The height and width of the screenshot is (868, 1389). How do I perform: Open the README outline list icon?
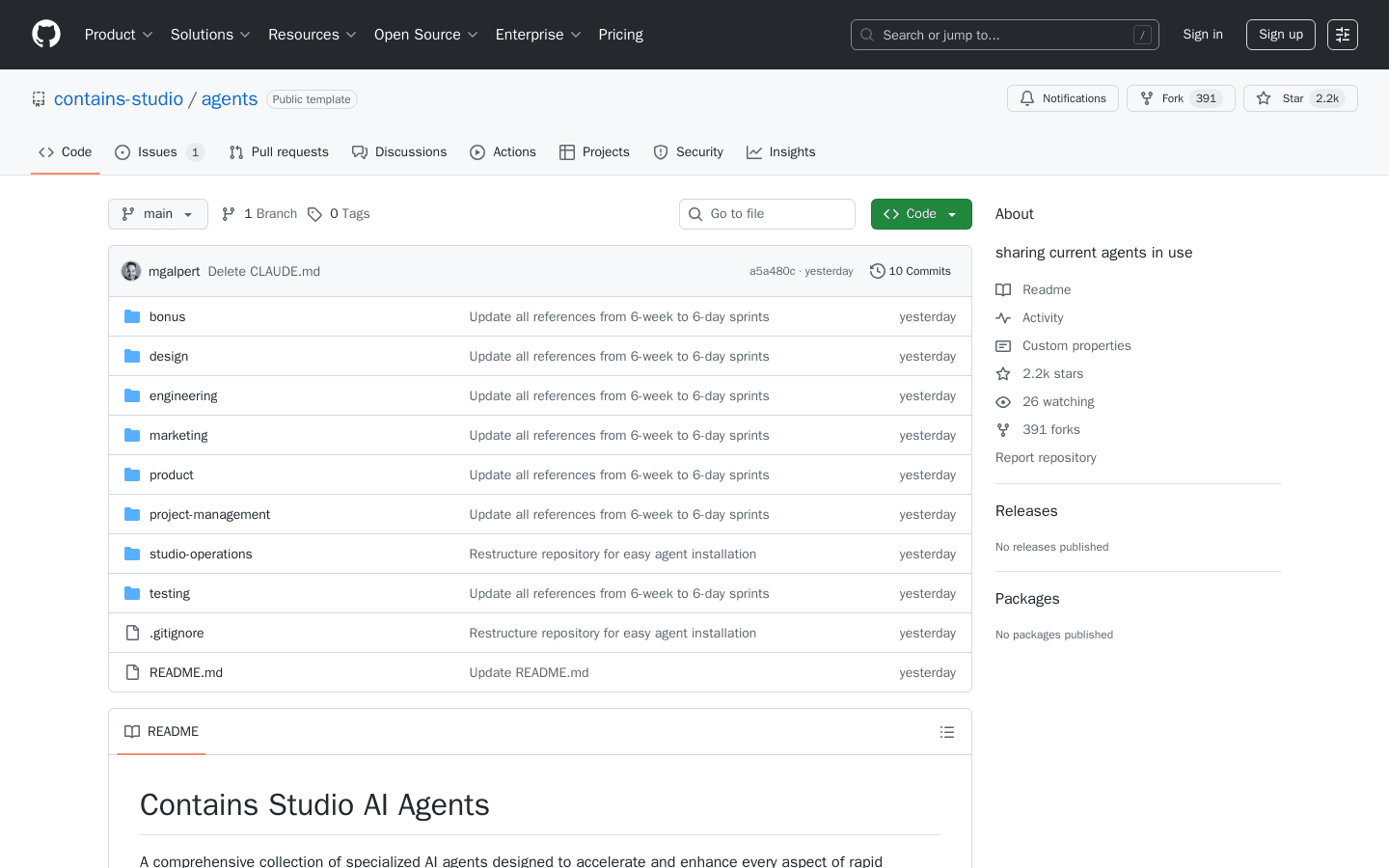pyautogui.click(x=947, y=732)
